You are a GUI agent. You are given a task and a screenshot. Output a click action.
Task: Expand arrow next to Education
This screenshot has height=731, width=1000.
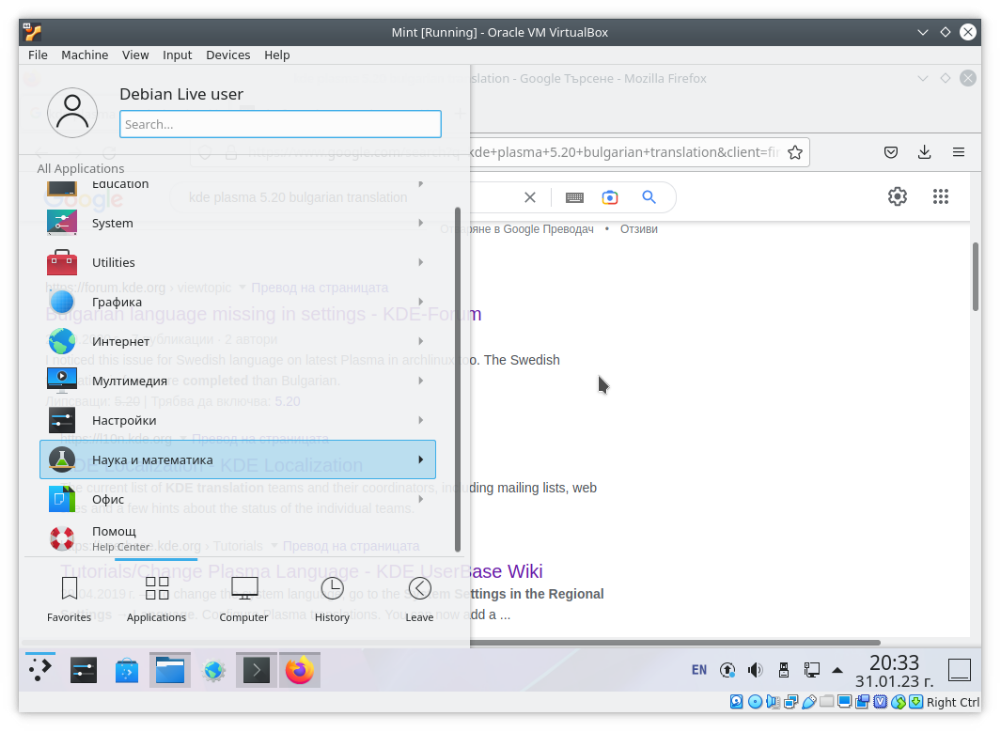(x=420, y=184)
